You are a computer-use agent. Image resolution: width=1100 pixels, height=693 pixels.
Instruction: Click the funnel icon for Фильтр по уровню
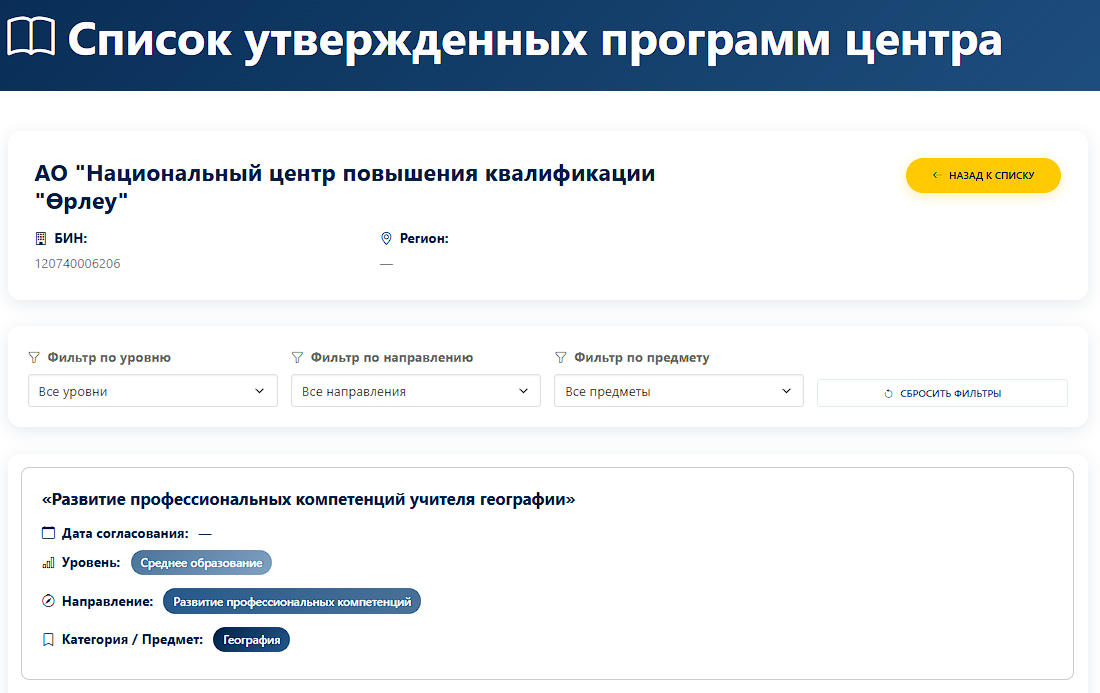tap(34, 357)
